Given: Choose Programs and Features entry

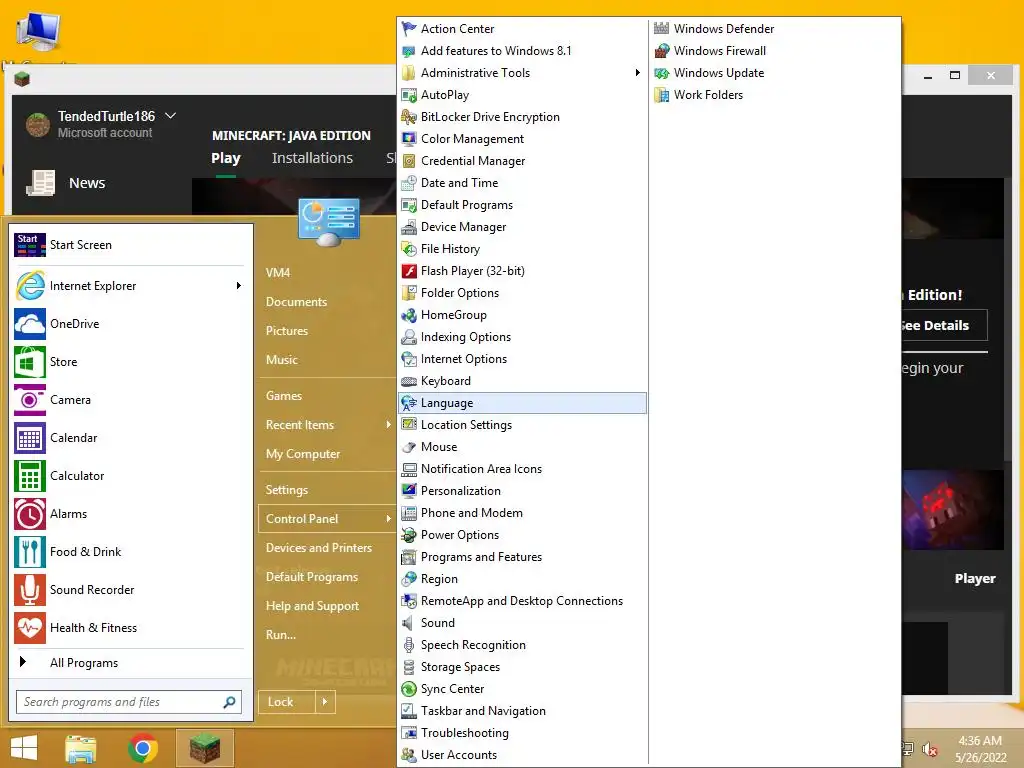Looking at the screenshot, I should 522,557.
